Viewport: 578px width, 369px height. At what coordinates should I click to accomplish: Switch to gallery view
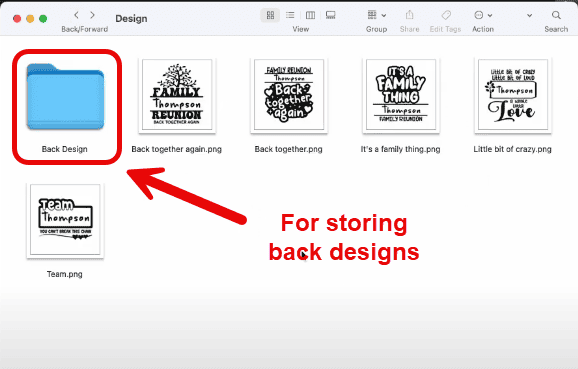[331, 15]
